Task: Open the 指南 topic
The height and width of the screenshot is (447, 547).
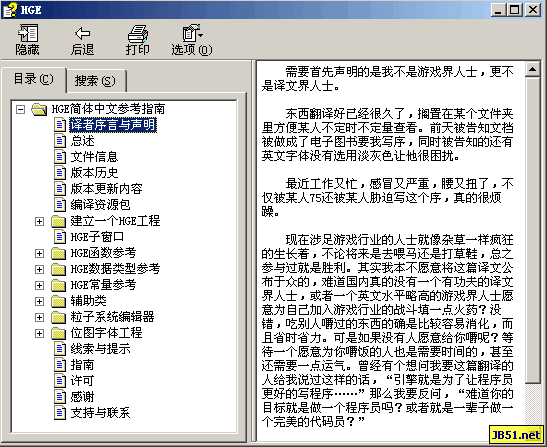Action: pyautogui.click(x=83, y=365)
